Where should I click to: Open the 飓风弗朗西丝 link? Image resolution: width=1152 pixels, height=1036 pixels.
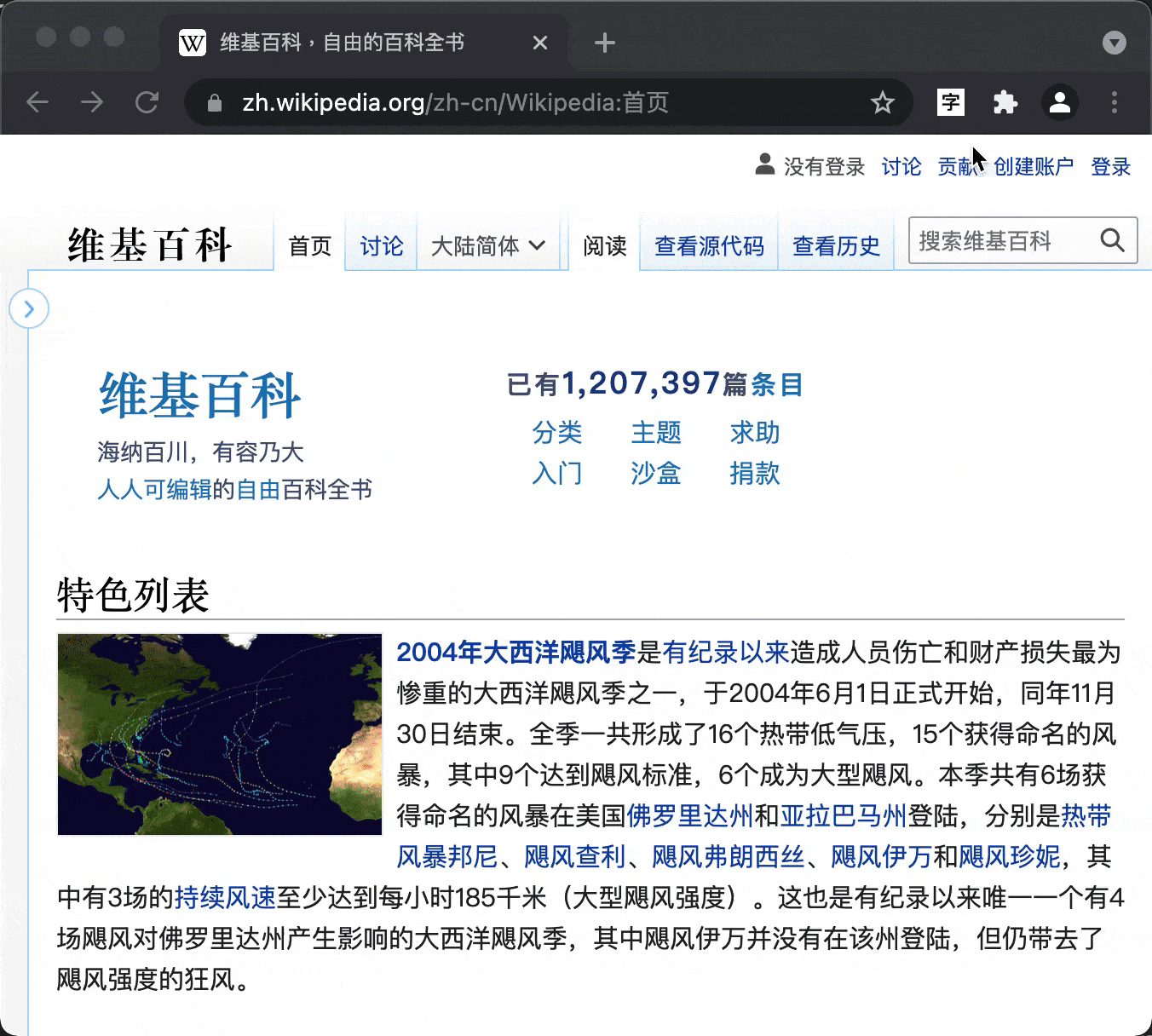[729, 857]
